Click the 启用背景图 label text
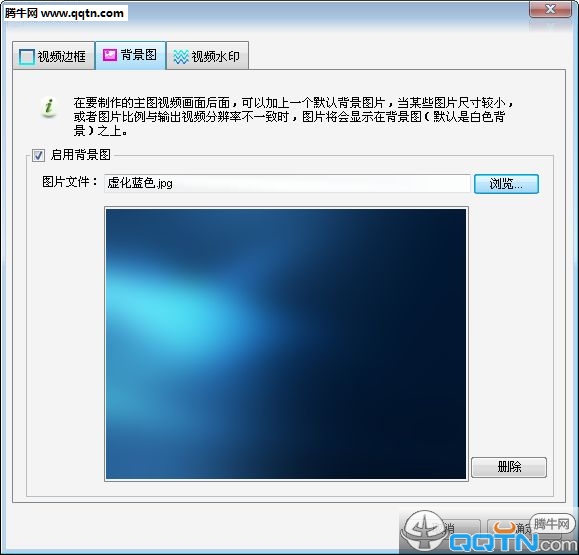Viewport: 579px width, 555px height. (x=80, y=155)
